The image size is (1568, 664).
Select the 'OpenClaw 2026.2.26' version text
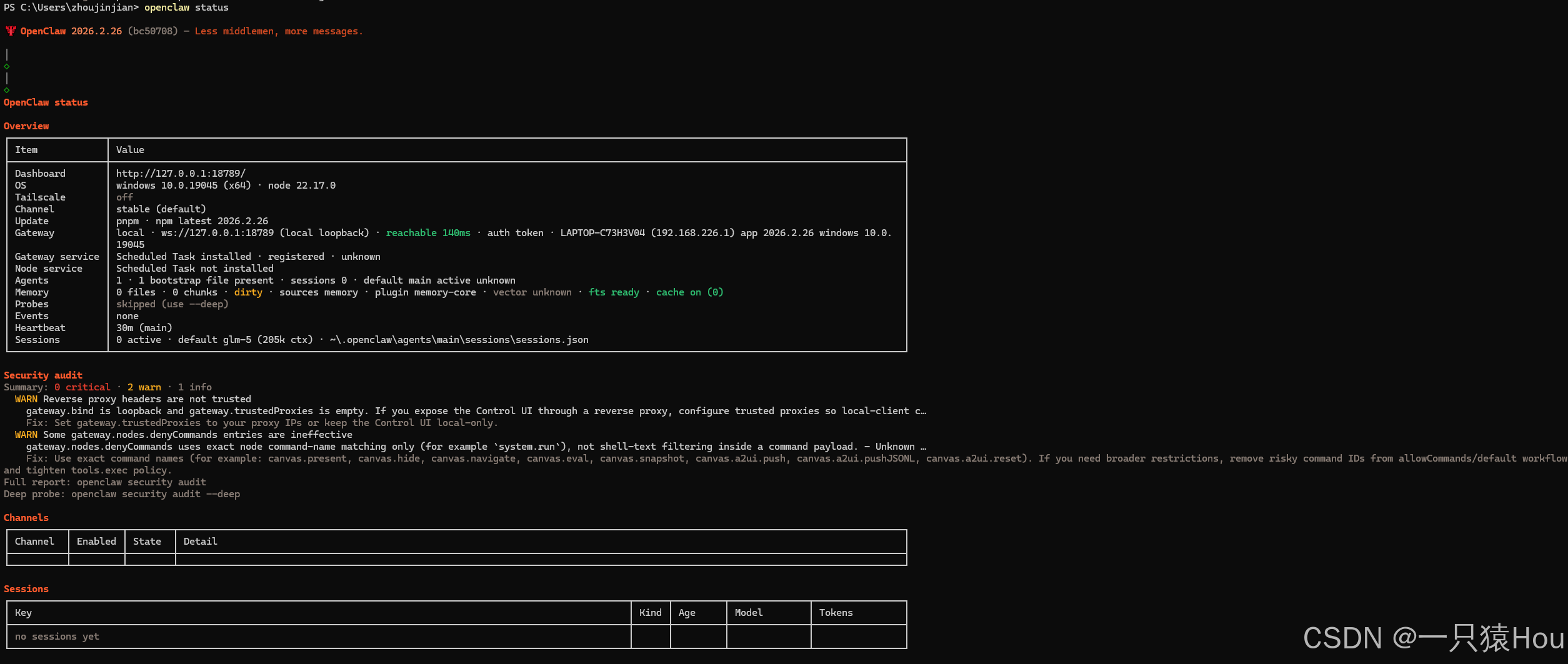pyautogui.click(x=71, y=31)
